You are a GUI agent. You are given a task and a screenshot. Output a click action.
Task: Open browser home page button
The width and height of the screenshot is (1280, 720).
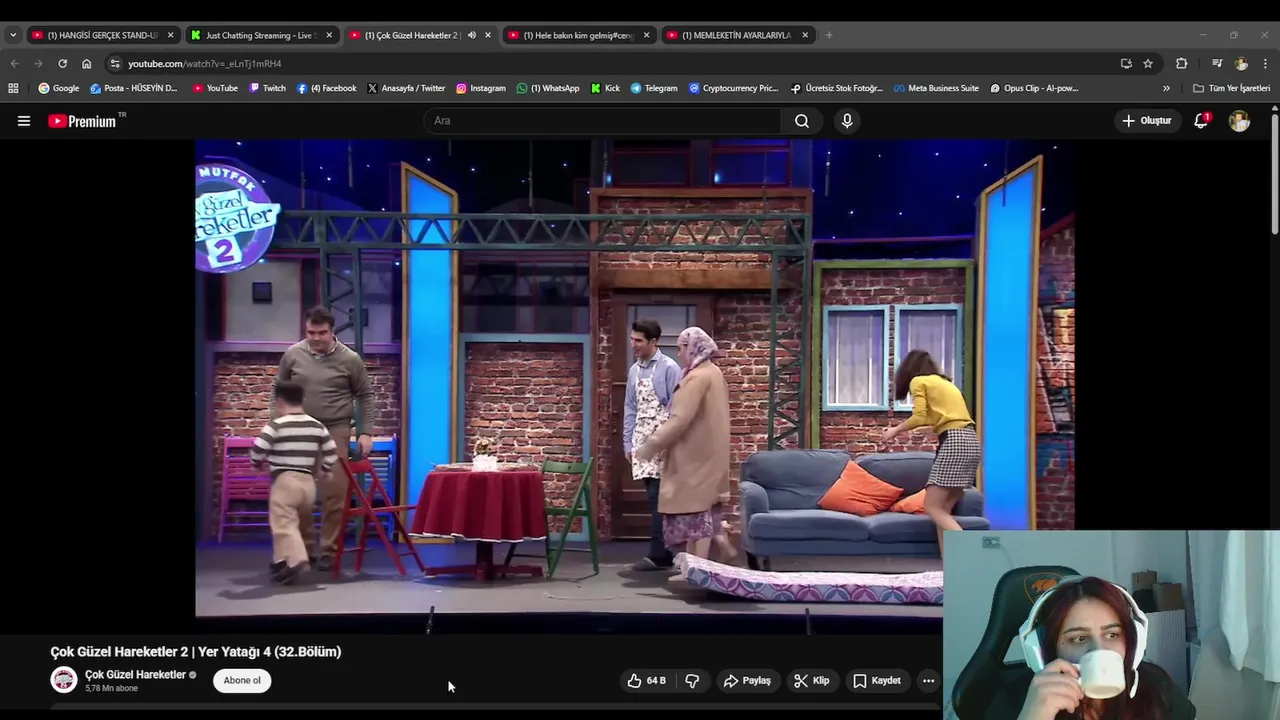86,63
